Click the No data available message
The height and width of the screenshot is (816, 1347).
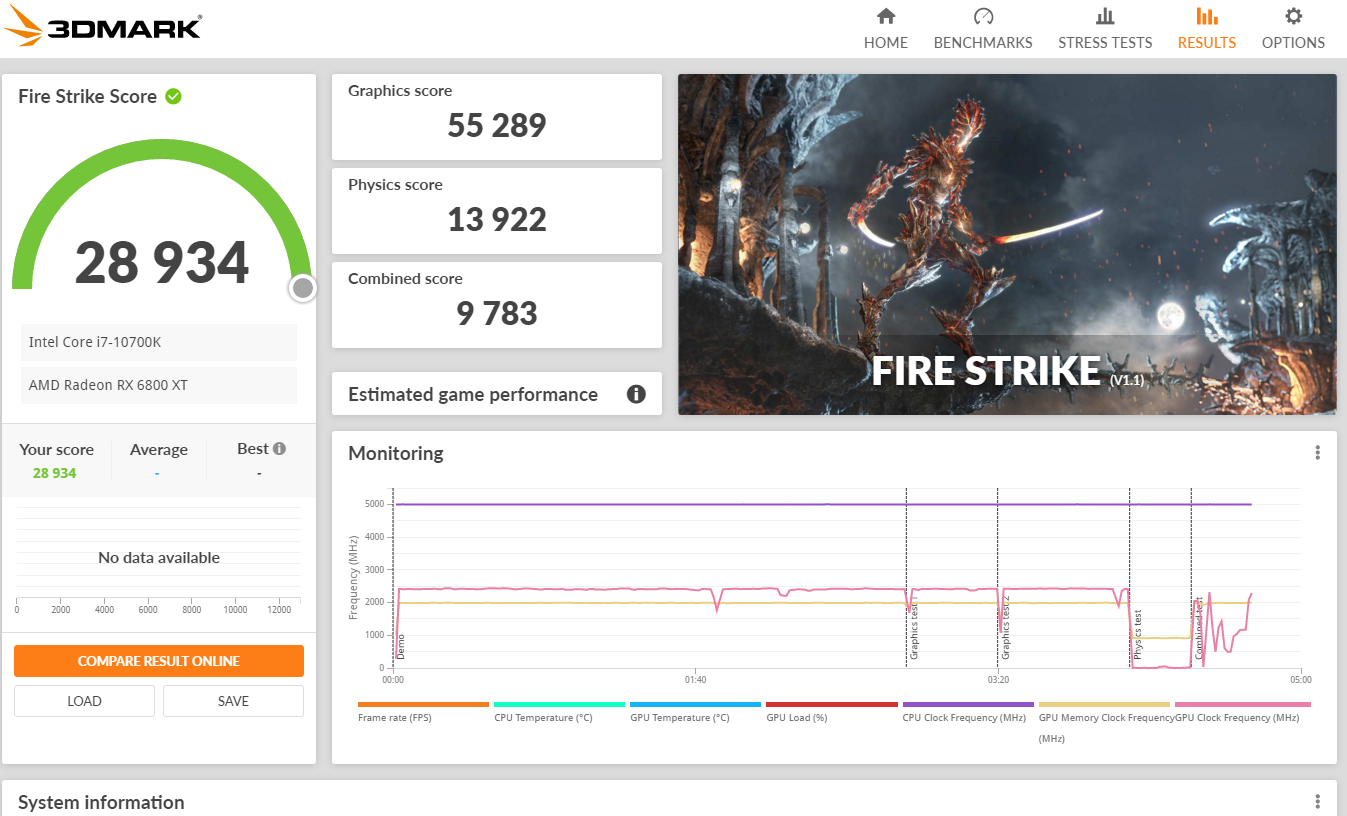pyautogui.click(x=159, y=558)
